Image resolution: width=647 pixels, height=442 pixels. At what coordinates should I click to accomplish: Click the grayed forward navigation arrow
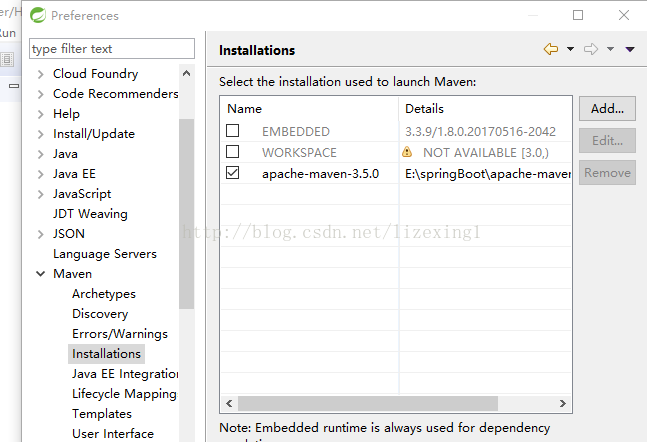(x=591, y=49)
